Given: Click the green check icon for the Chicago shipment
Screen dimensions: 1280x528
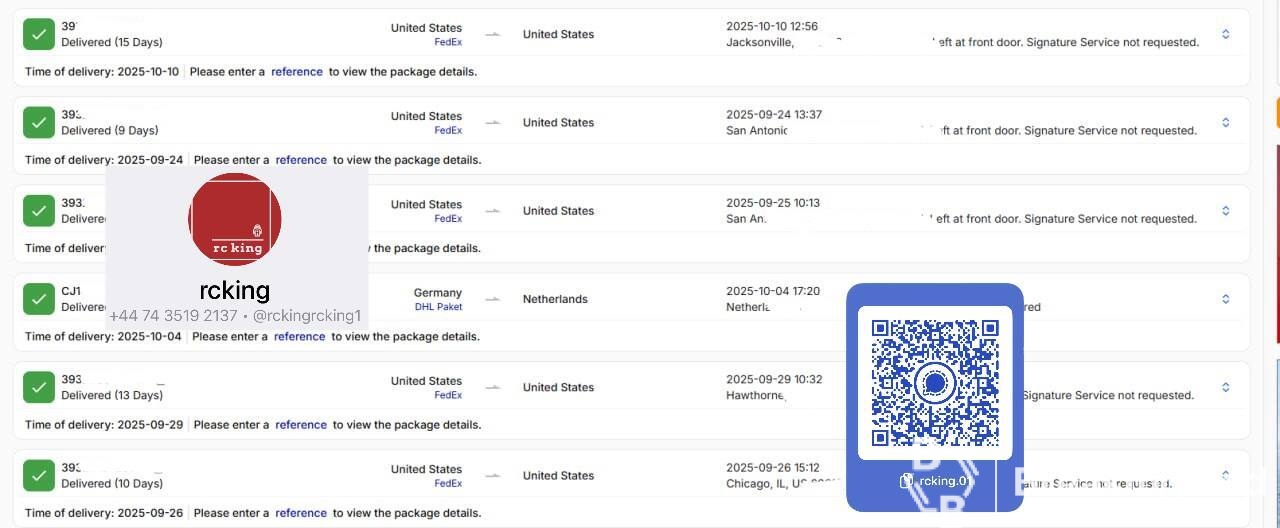Looking at the screenshot, I should point(39,475).
